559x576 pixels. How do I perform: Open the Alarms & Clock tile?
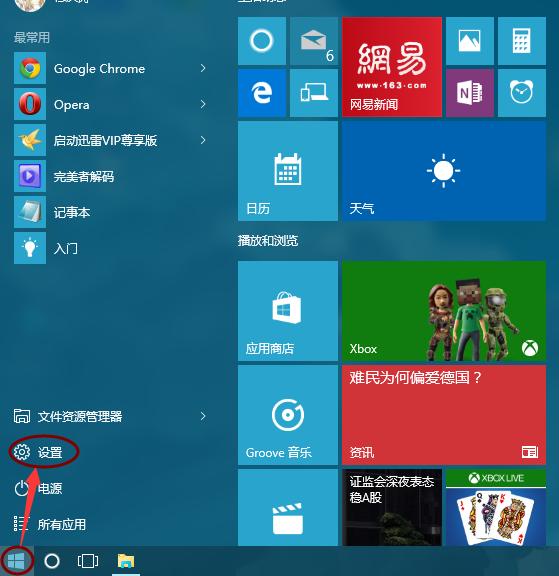click(x=522, y=93)
